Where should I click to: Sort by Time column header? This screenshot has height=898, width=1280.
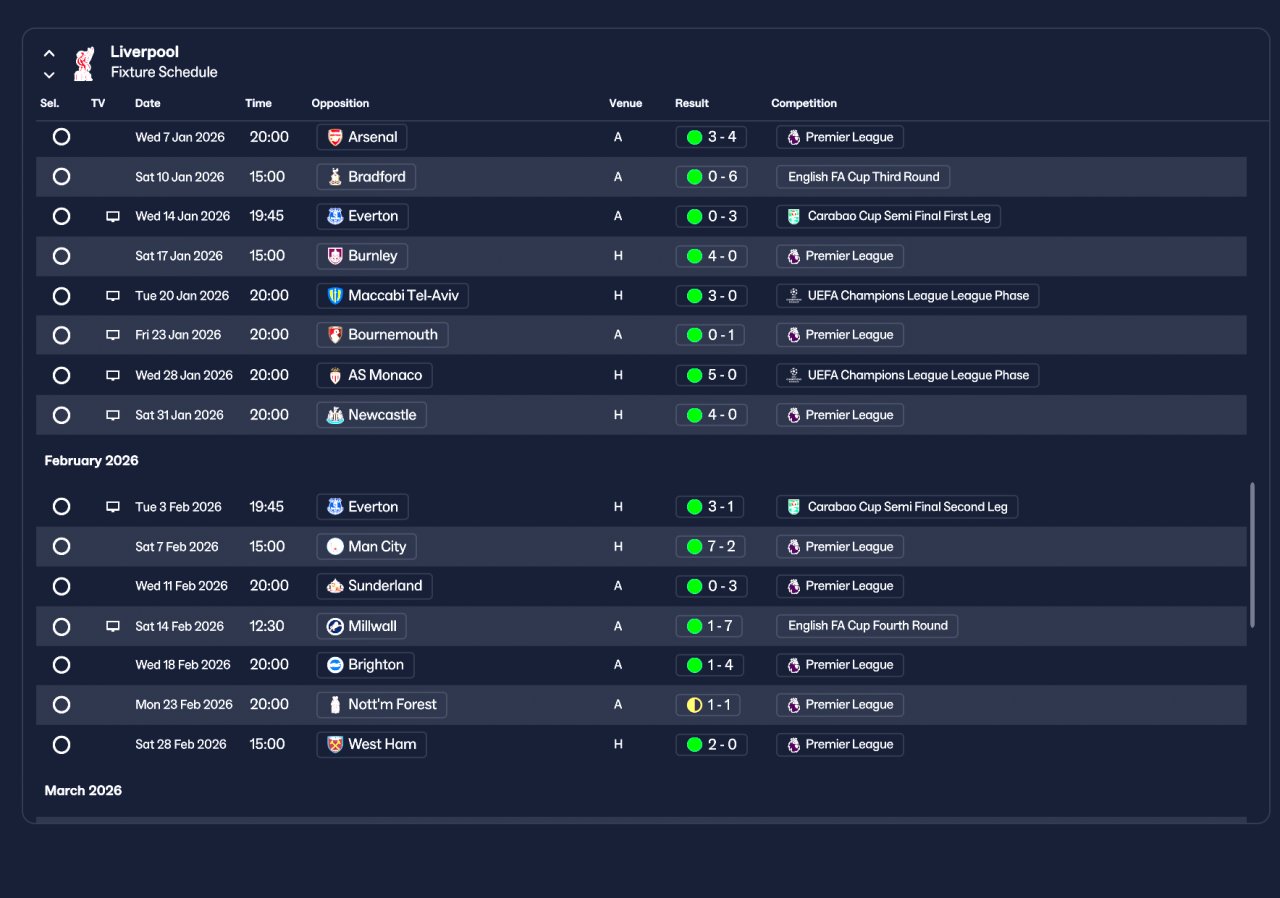point(258,103)
